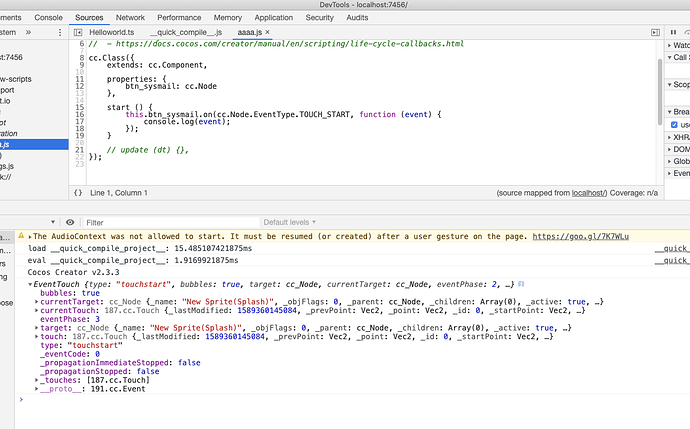Expand the currentTouch property
690x429 pixels.
coord(37,311)
